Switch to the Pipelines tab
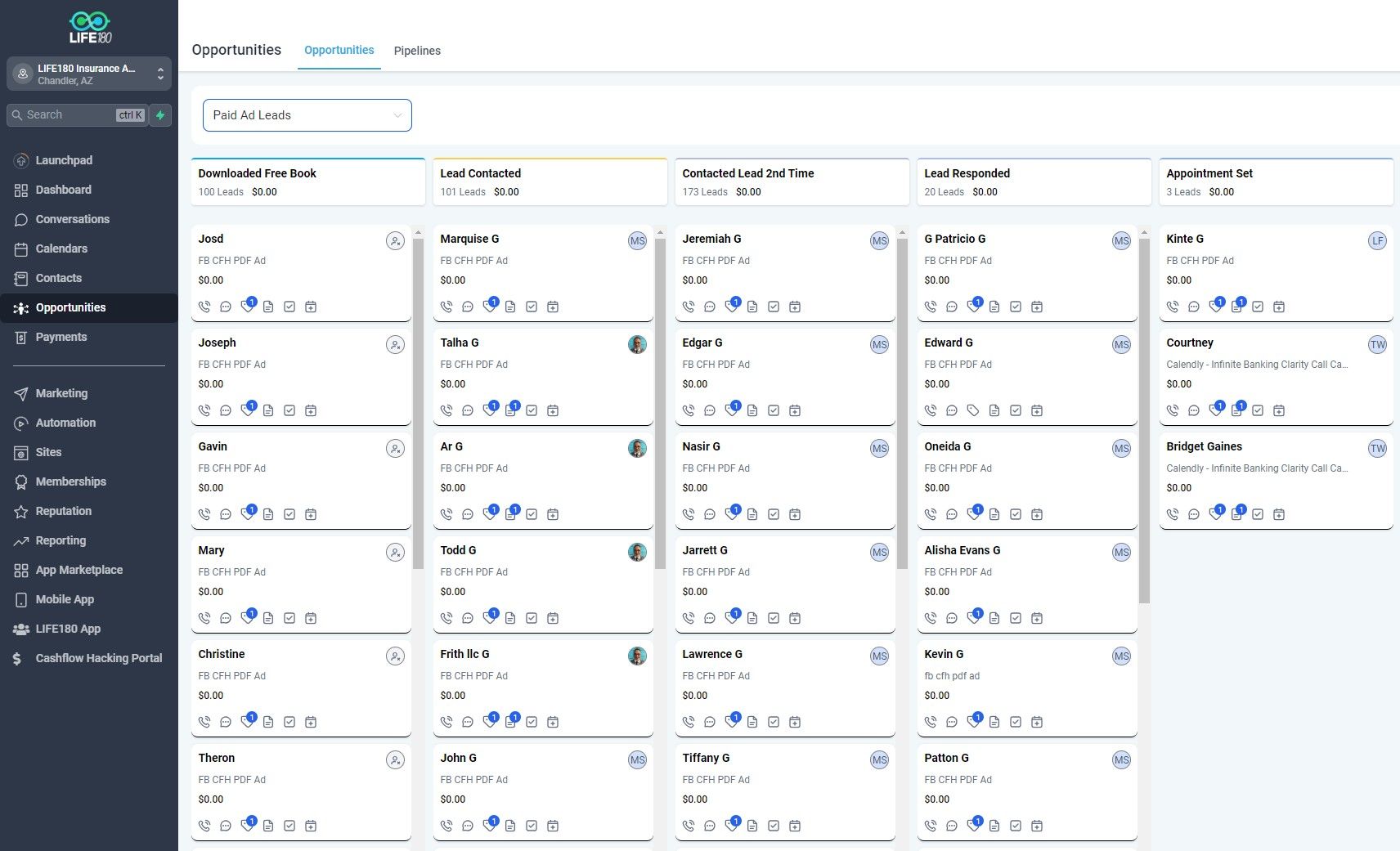The height and width of the screenshot is (851, 1400). 417,51
